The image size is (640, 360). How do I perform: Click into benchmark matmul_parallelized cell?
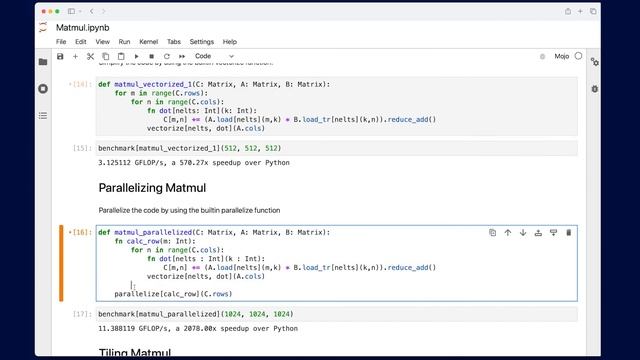point(337,314)
